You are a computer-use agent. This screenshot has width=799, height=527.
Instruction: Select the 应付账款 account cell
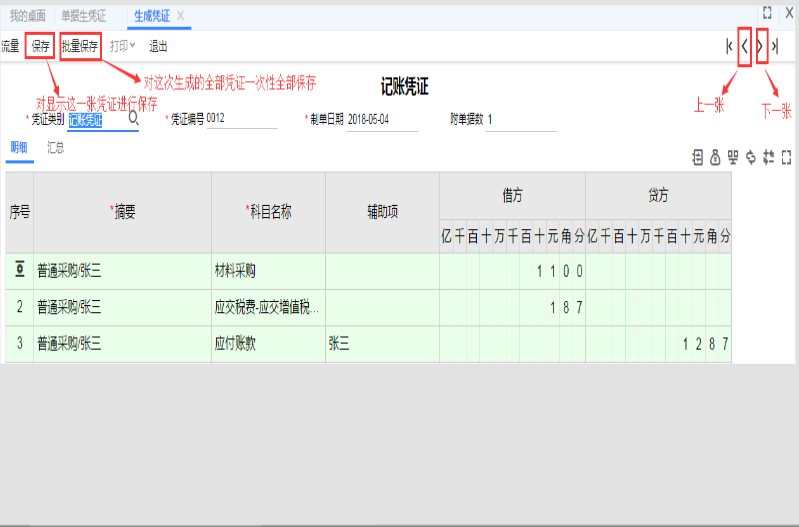pos(267,344)
